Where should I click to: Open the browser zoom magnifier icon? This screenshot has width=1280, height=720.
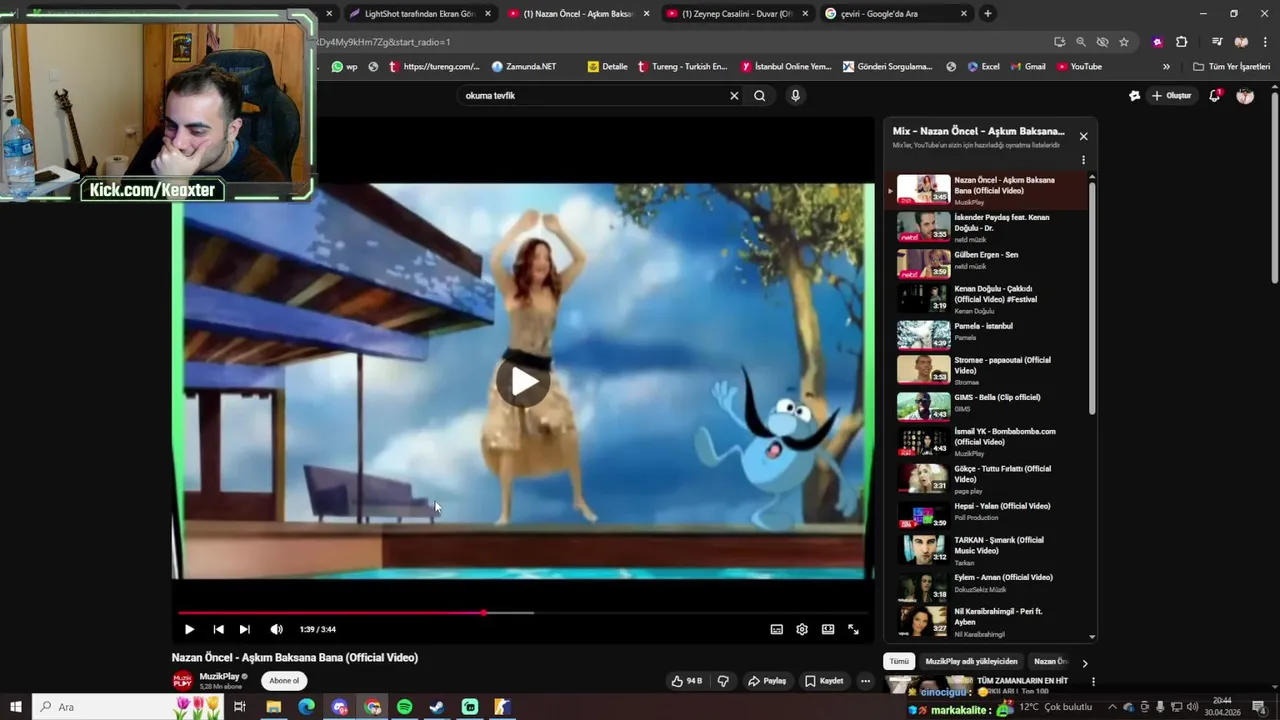[x=1081, y=42]
